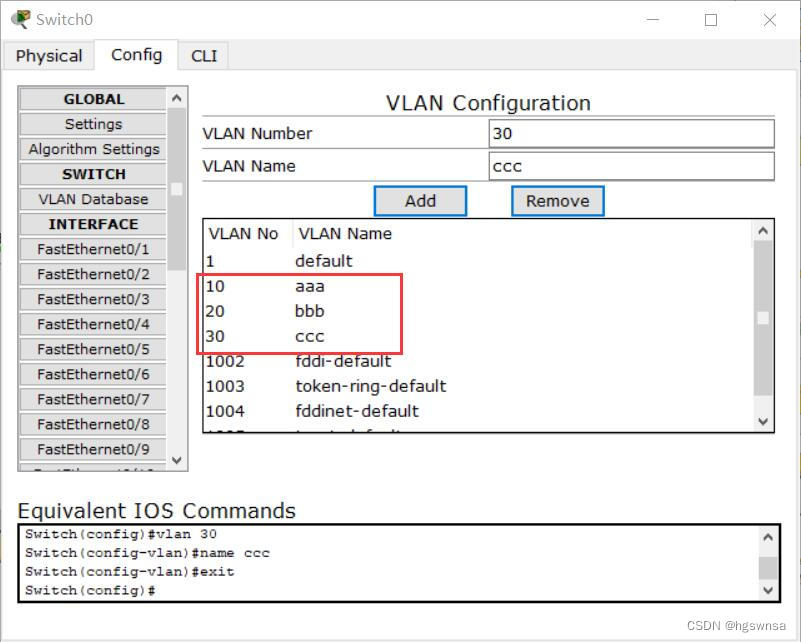Select VLAN 1004 fddinet-default row
The image size is (801, 642).
pyautogui.click(x=478, y=411)
